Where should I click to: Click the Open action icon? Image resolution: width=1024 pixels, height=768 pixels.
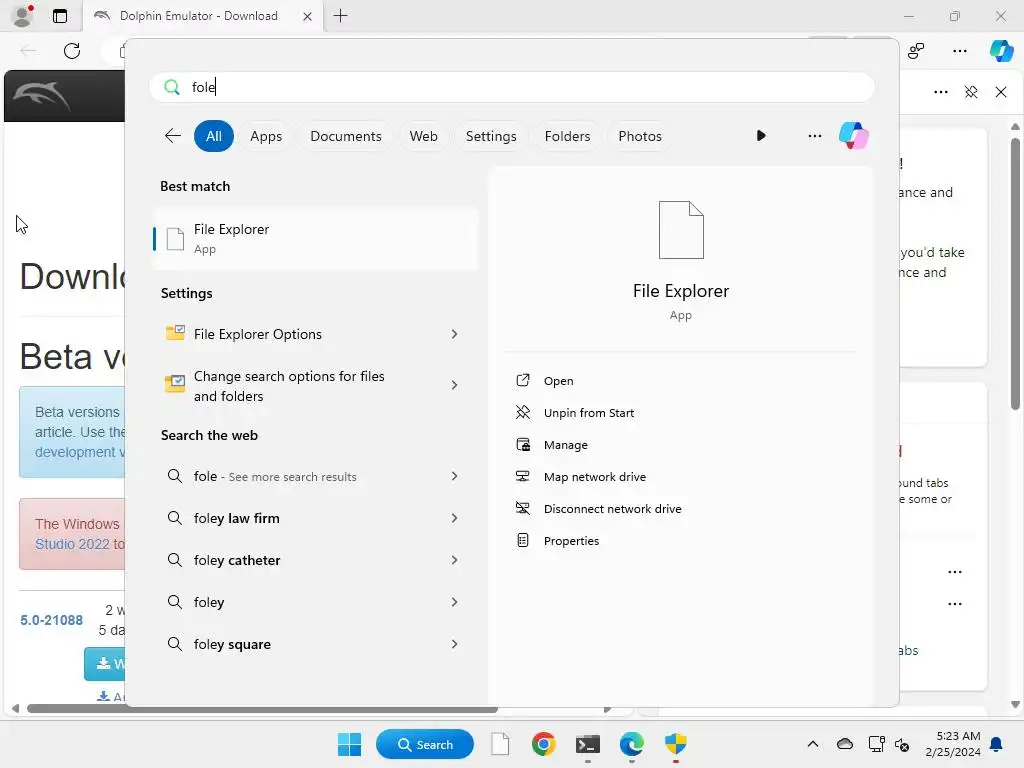pos(523,380)
